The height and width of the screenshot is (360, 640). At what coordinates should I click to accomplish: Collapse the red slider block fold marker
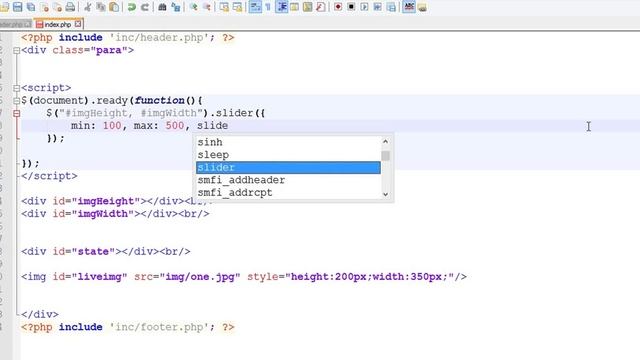point(16,113)
